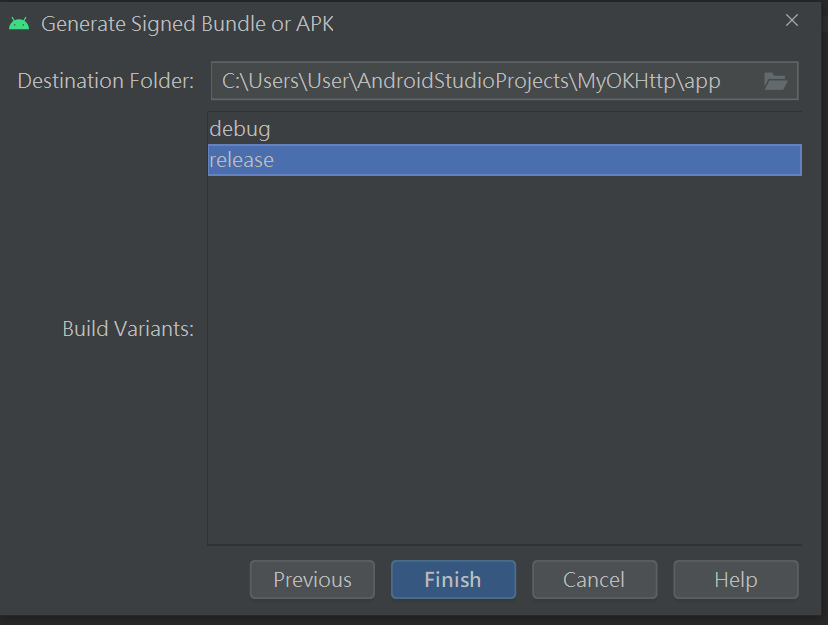828x625 pixels.
Task: Click the dialog title text
Action: [x=187, y=24]
